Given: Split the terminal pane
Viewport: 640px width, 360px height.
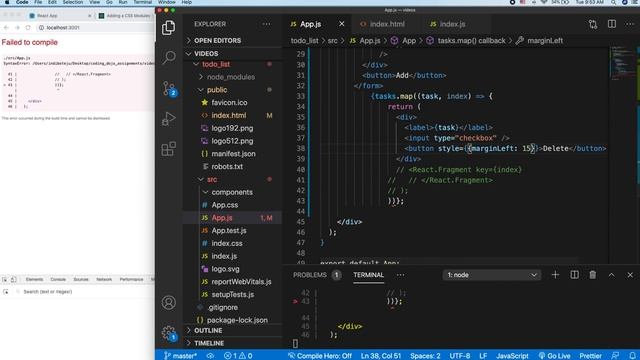Looking at the screenshot, I should [x=574, y=275].
